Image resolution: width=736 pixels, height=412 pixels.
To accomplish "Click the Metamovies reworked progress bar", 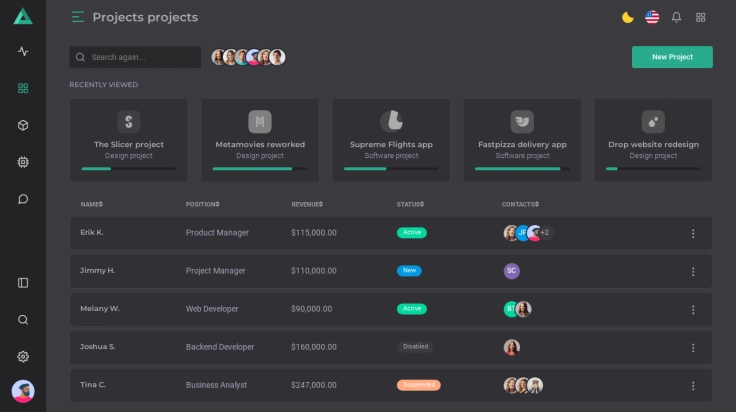I will [260, 169].
